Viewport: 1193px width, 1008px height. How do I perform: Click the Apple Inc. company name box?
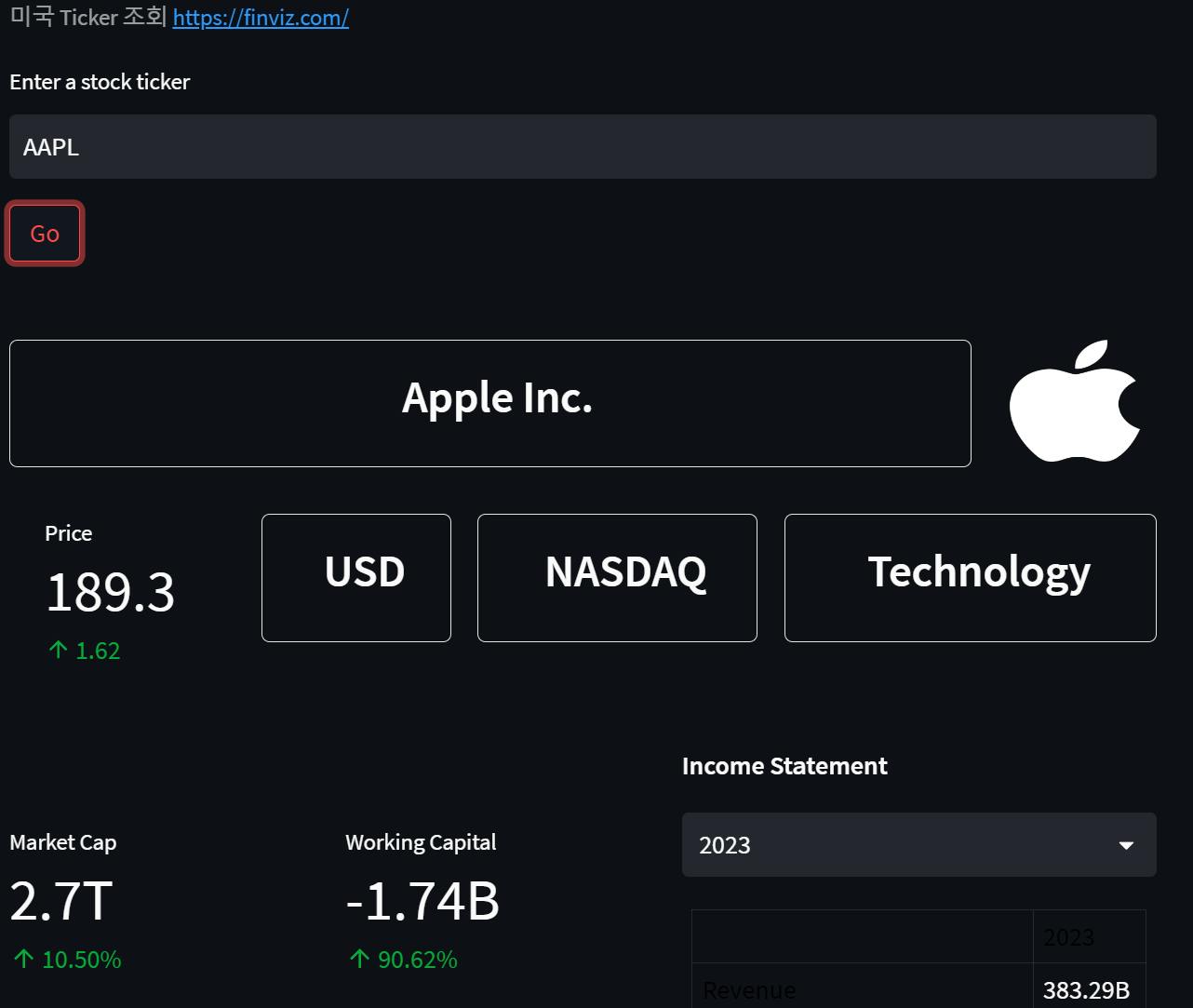click(490, 403)
